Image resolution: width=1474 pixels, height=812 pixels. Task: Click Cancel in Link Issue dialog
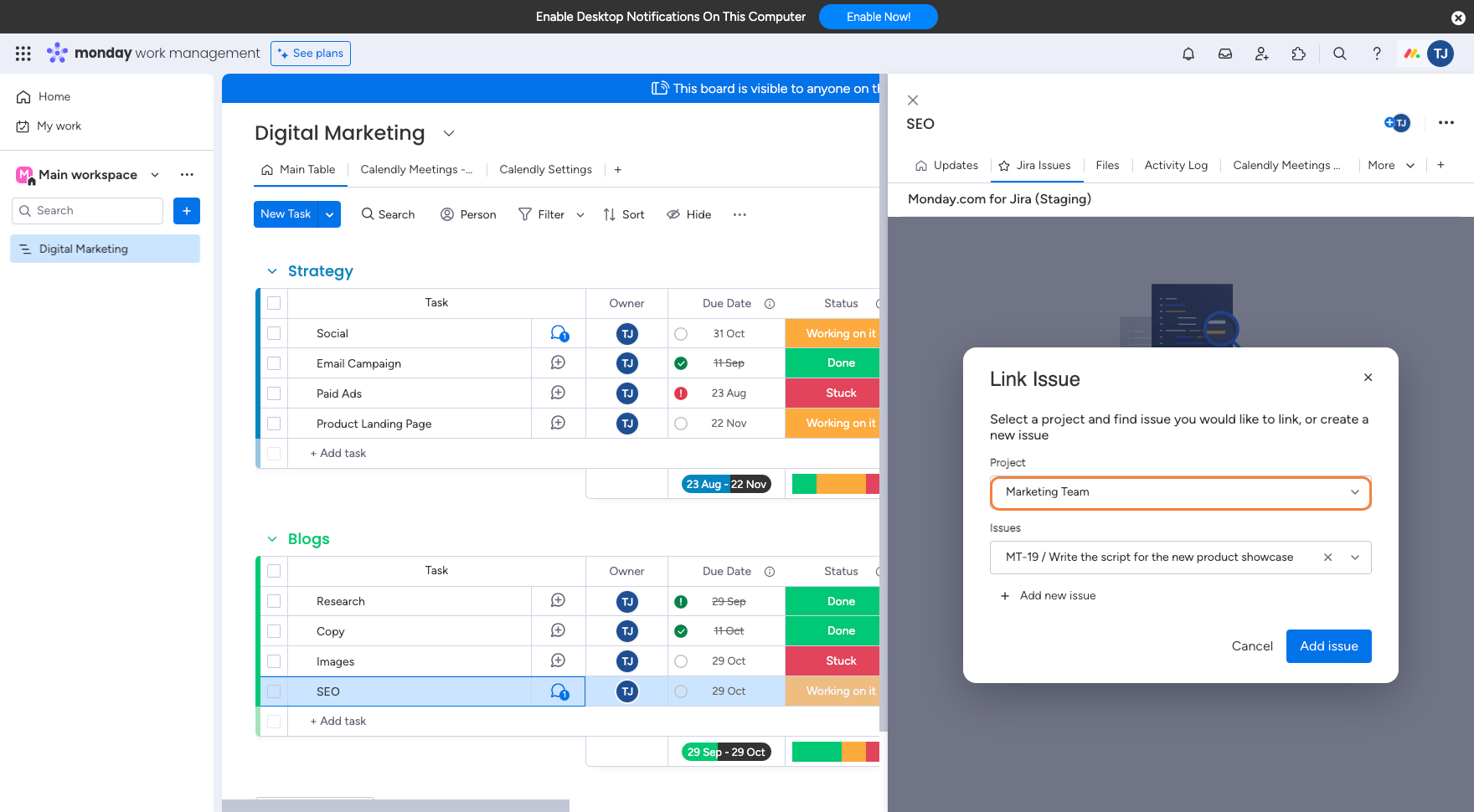[1251, 646]
